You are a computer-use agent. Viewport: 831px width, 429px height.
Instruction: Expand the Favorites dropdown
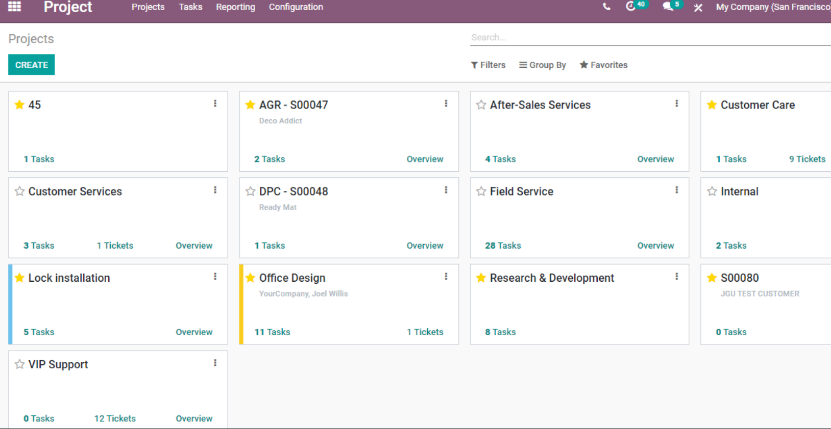604,65
